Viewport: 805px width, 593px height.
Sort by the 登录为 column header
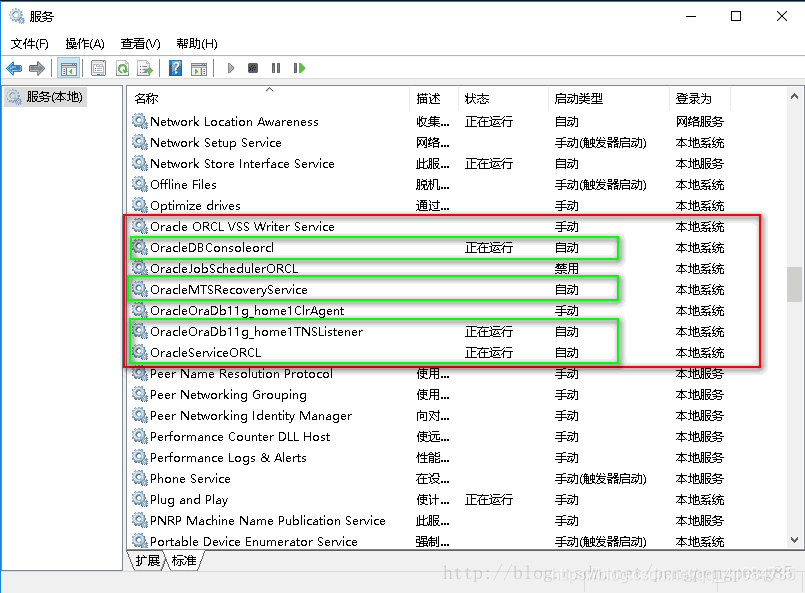(x=700, y=98)
